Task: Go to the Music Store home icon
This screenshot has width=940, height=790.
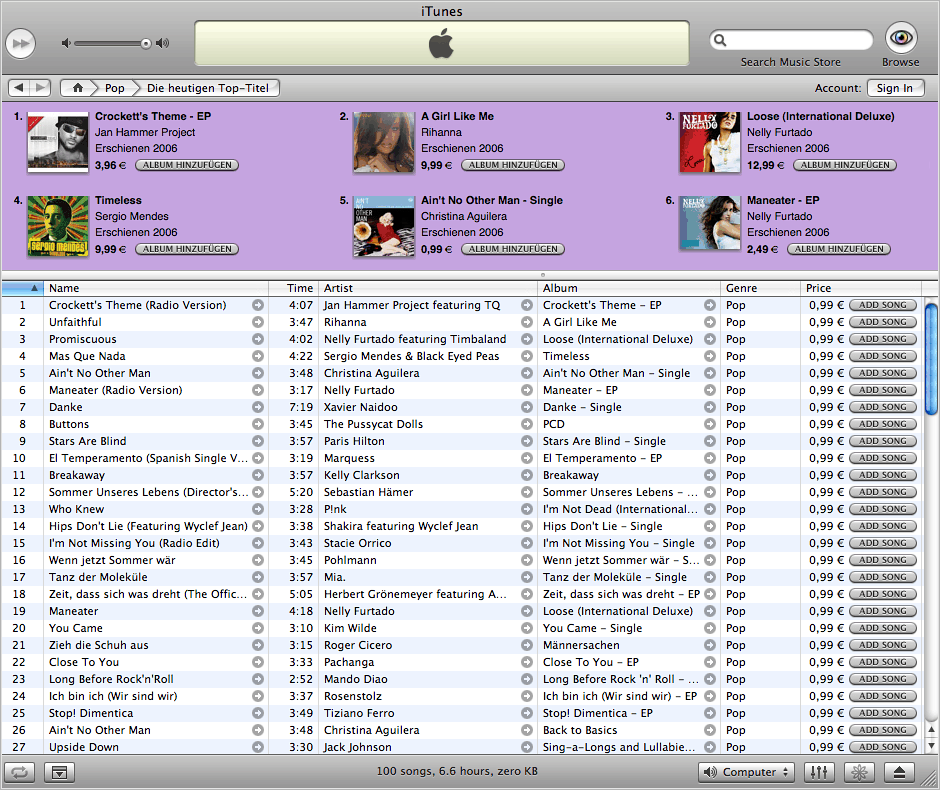Action: coord(78,88)
